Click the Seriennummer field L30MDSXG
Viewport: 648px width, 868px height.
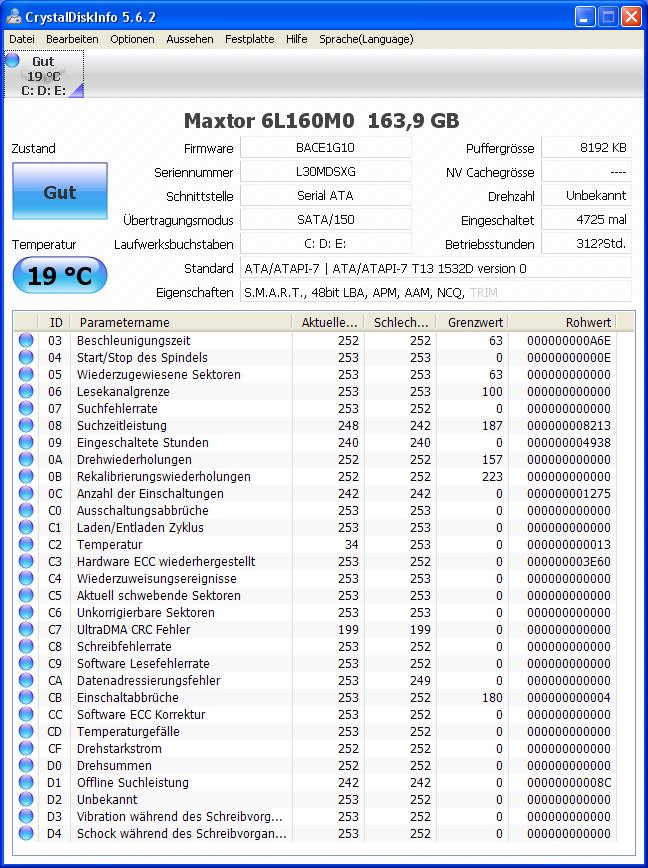(x=325, y=172)
